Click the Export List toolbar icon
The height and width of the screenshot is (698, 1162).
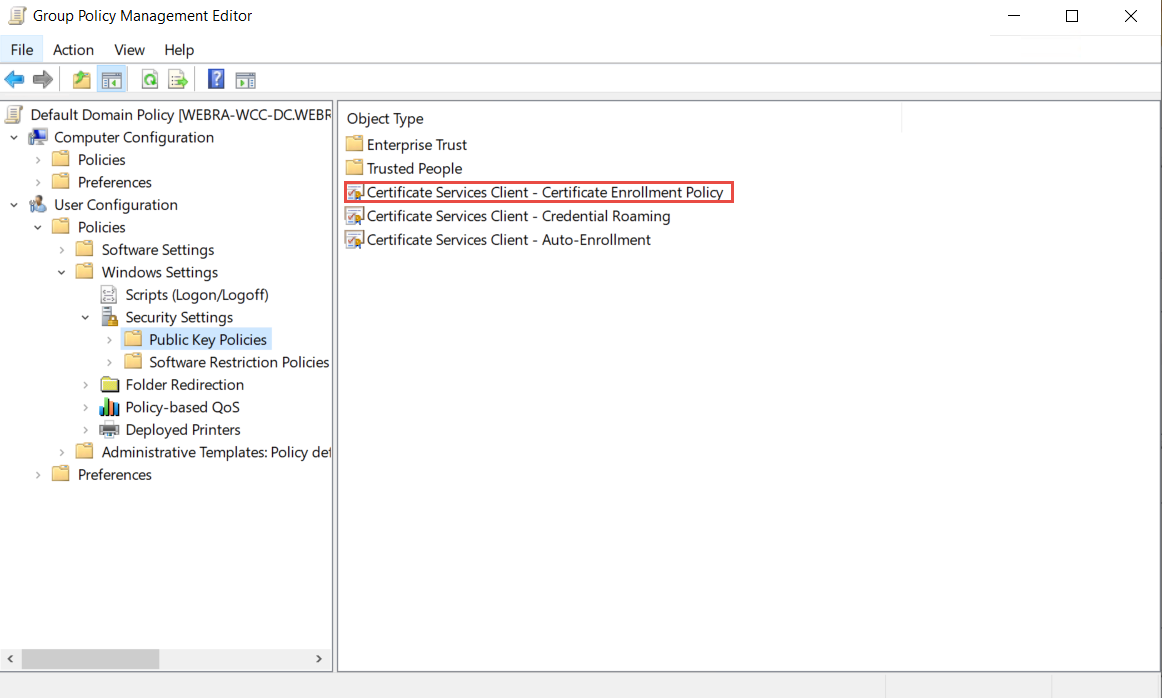[178, 79]
